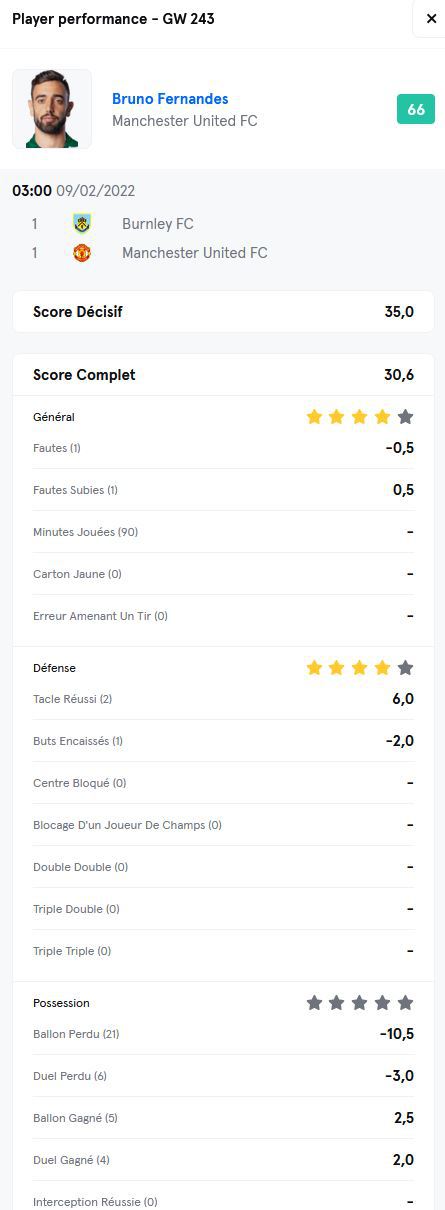Click Bruno Fernandes player photo
The width and height of the screenshot is (445, 1210).
point(52,109)
